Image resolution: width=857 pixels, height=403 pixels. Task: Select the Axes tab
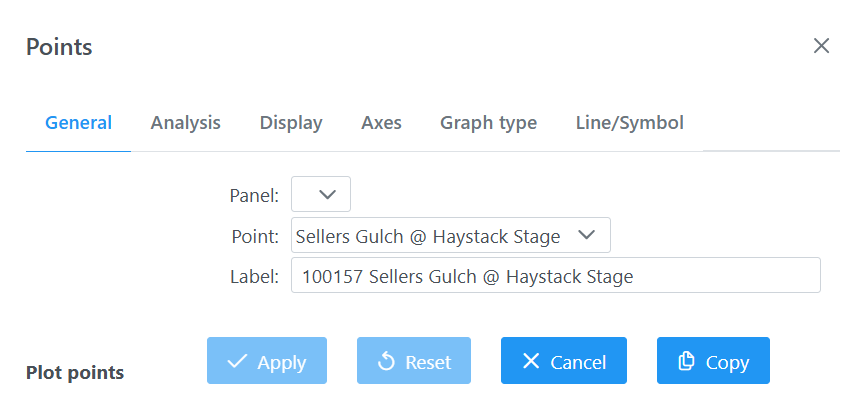[x=381, y=122]
